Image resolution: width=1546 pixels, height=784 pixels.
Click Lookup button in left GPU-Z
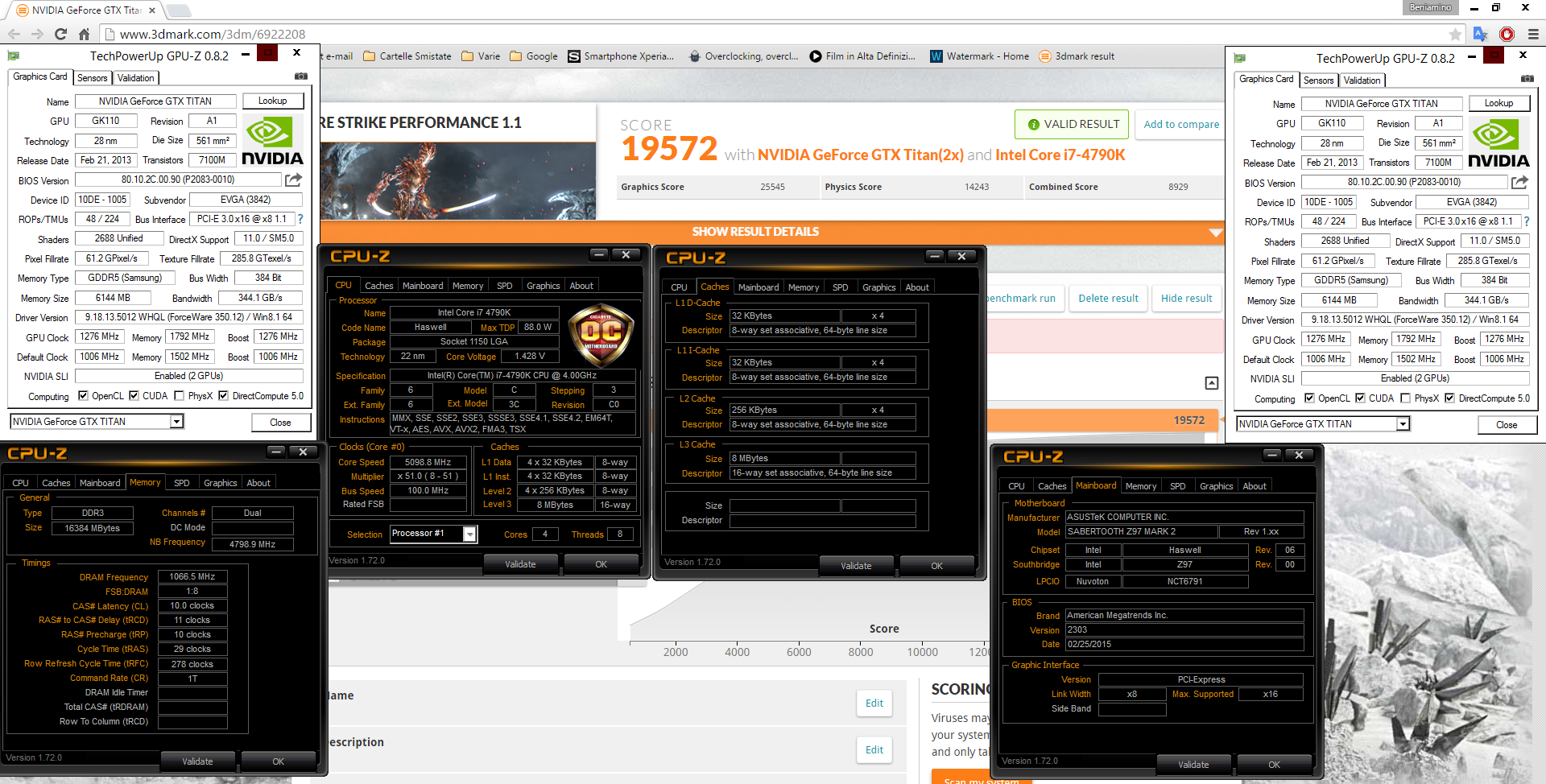(273, 101)
